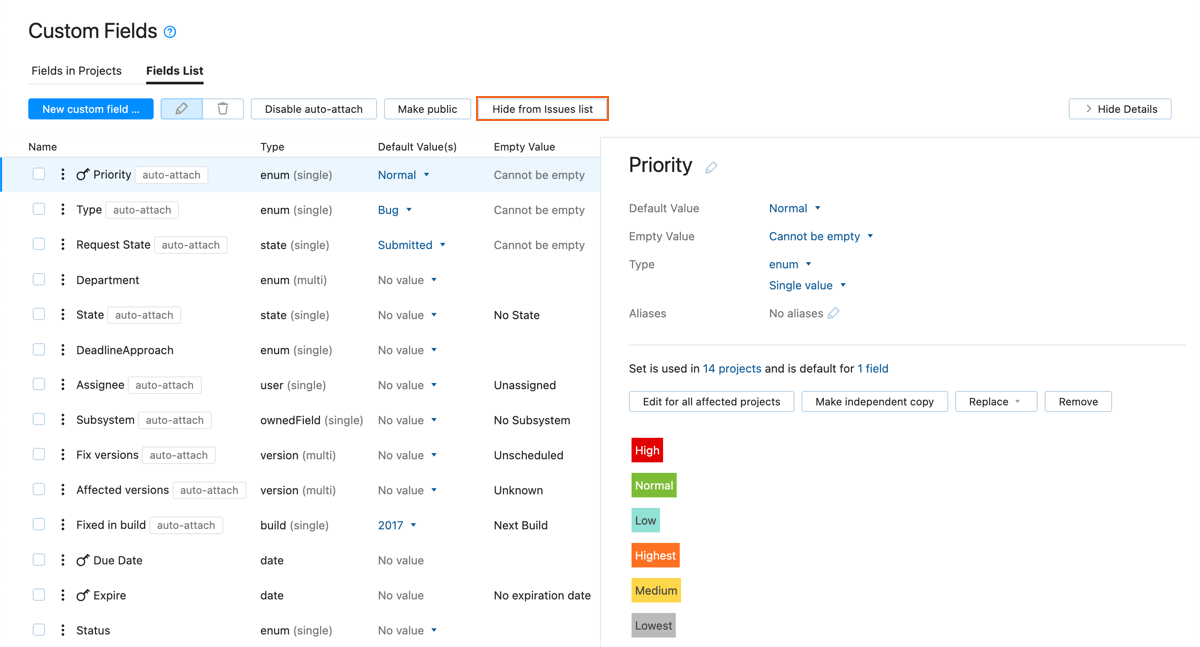This screenshot has width=1200, height=647.
Task: Open the Custom Fields help icon
Action: 170,31
